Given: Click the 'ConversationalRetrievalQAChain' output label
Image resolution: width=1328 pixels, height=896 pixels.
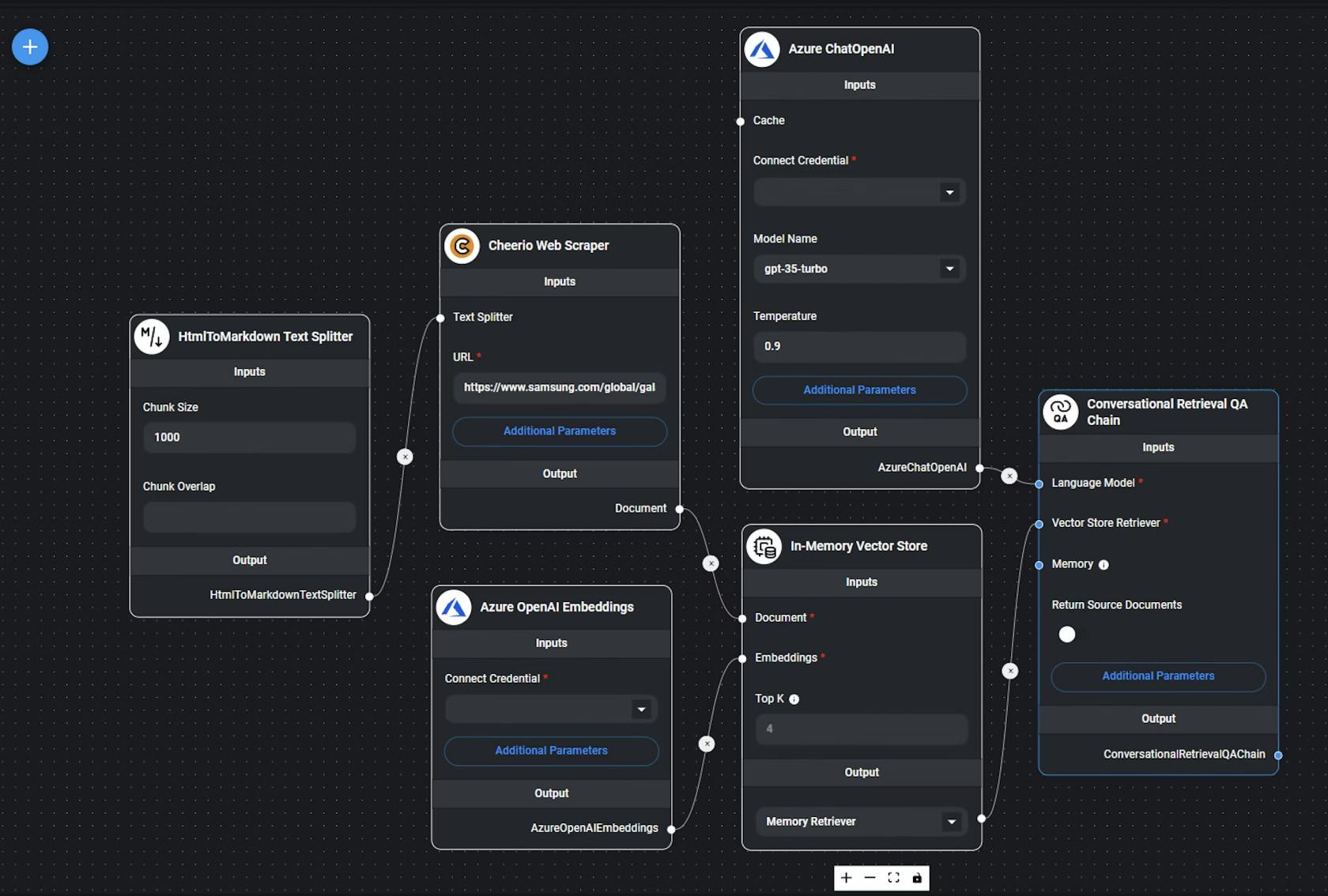Looking at the screenshot, I should tap(1184, 755).
